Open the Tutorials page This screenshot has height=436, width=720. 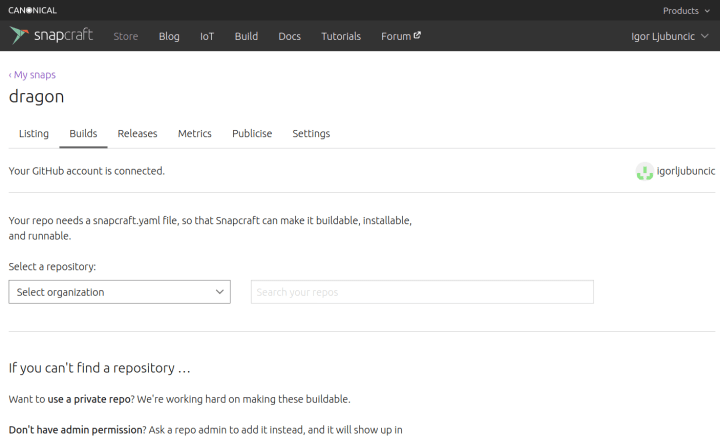[341, 36]
